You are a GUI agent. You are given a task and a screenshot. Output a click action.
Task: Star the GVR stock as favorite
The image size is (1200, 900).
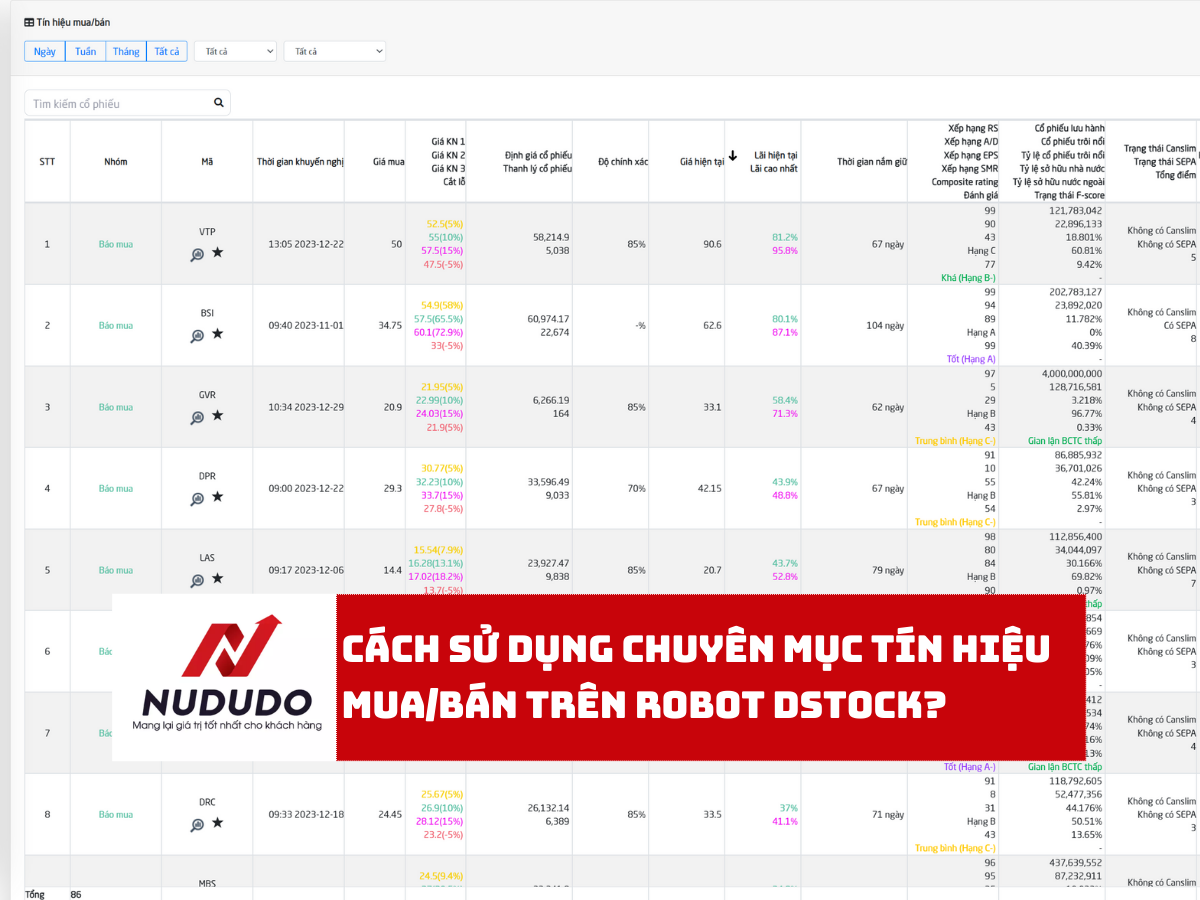point(217,416)
